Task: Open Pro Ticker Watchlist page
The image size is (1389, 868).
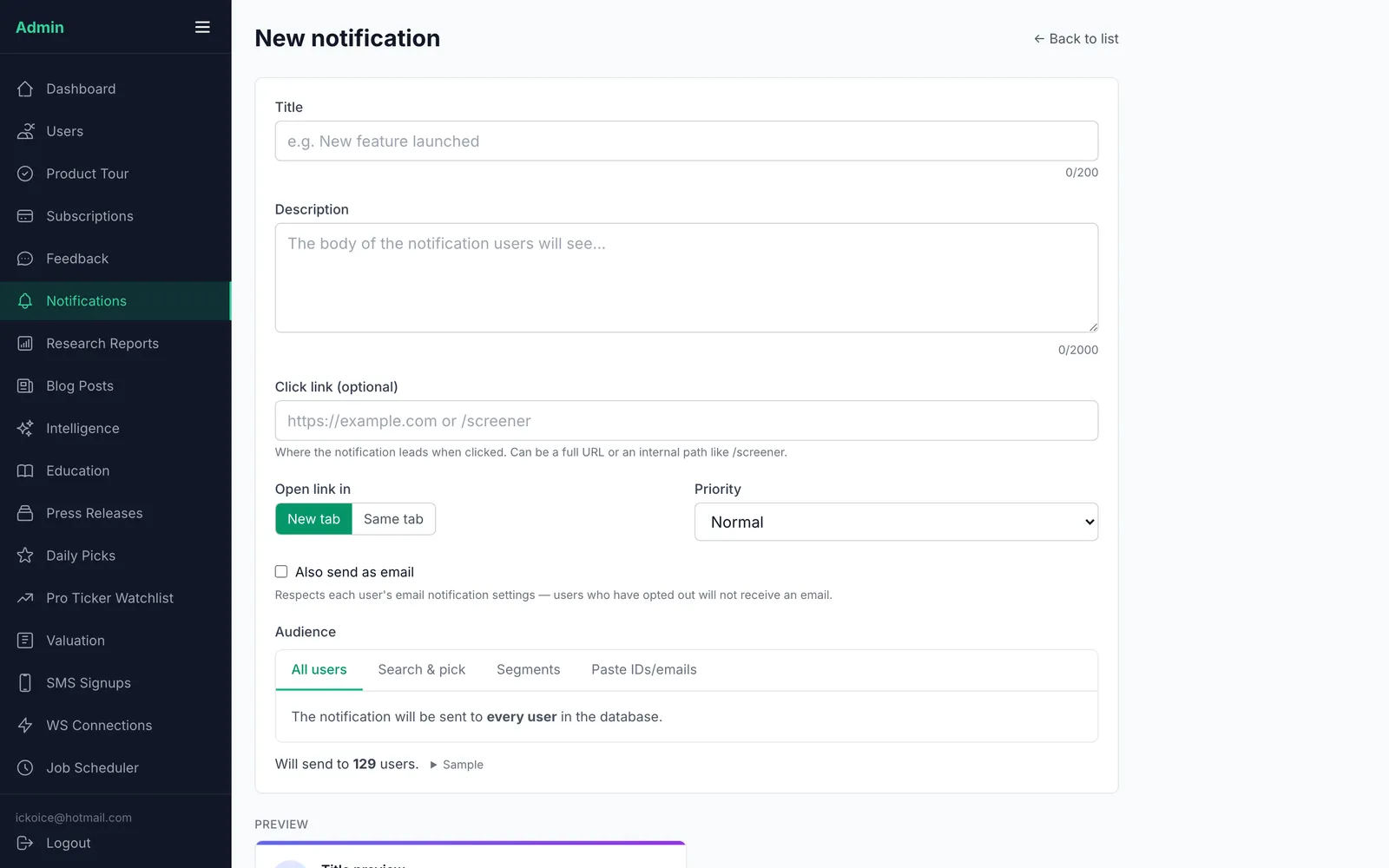Action: 115,598
